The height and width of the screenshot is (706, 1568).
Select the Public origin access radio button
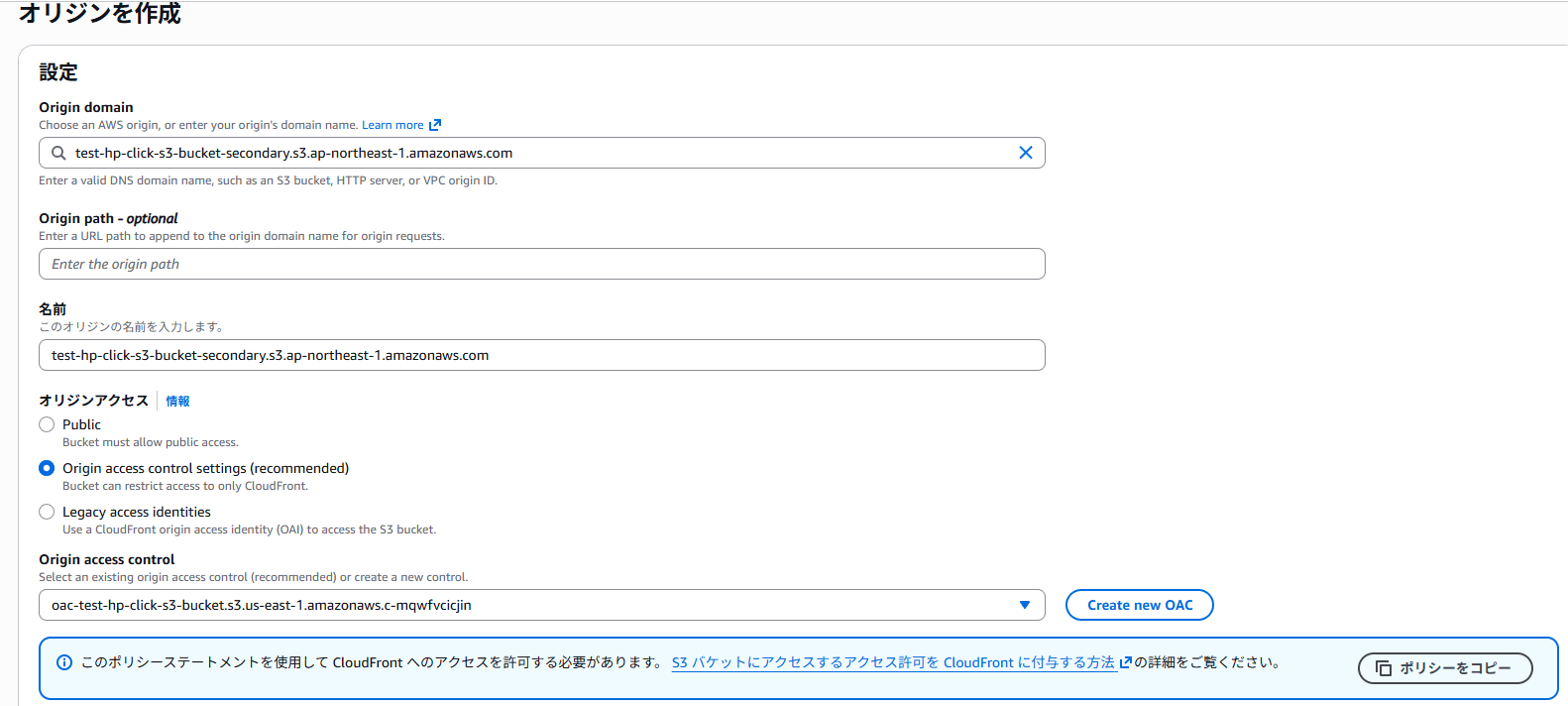click(x=47, y=424)
